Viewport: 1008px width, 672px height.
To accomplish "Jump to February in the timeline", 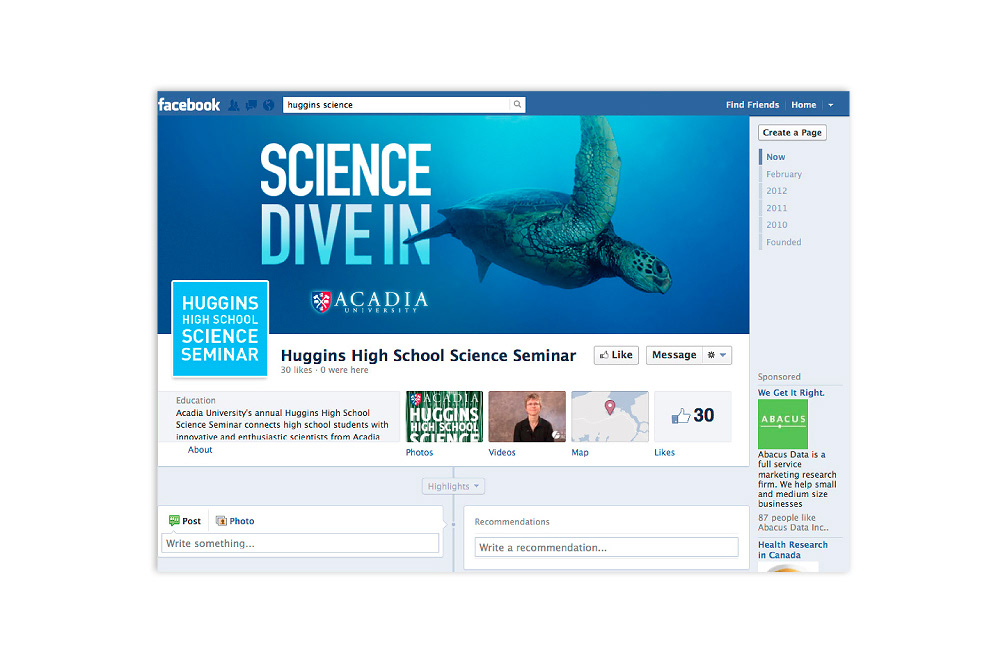I will (x=784, y=174).
